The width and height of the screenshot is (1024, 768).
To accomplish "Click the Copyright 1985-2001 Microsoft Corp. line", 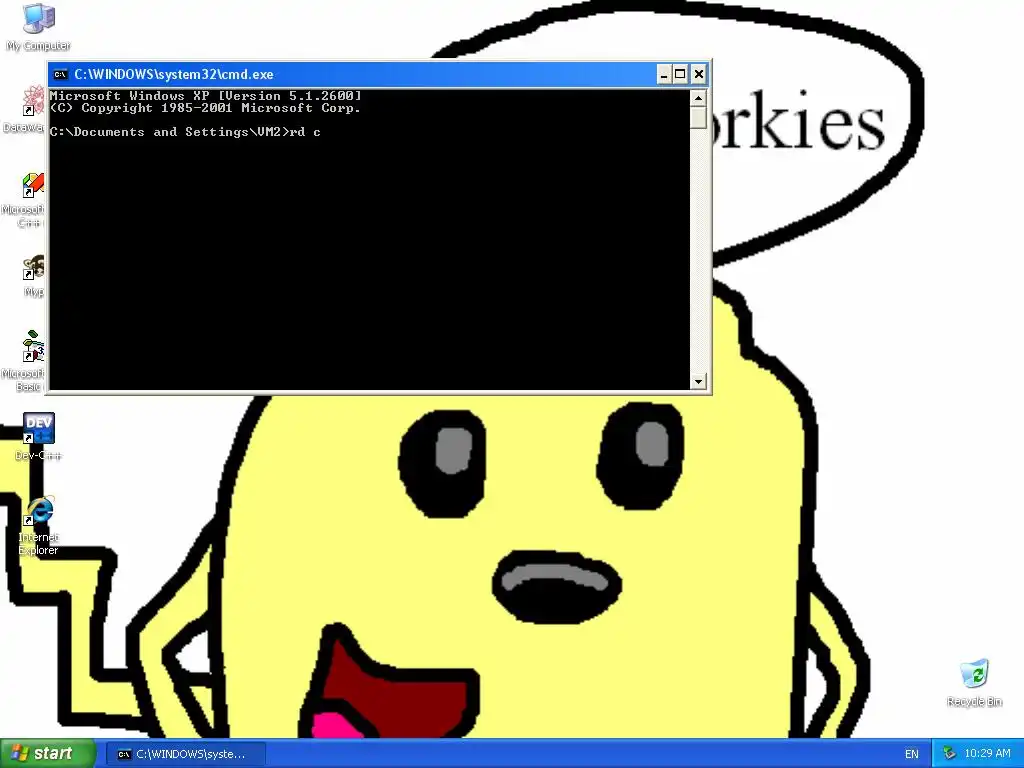I will pyautogui.click(x=205, y=108).
